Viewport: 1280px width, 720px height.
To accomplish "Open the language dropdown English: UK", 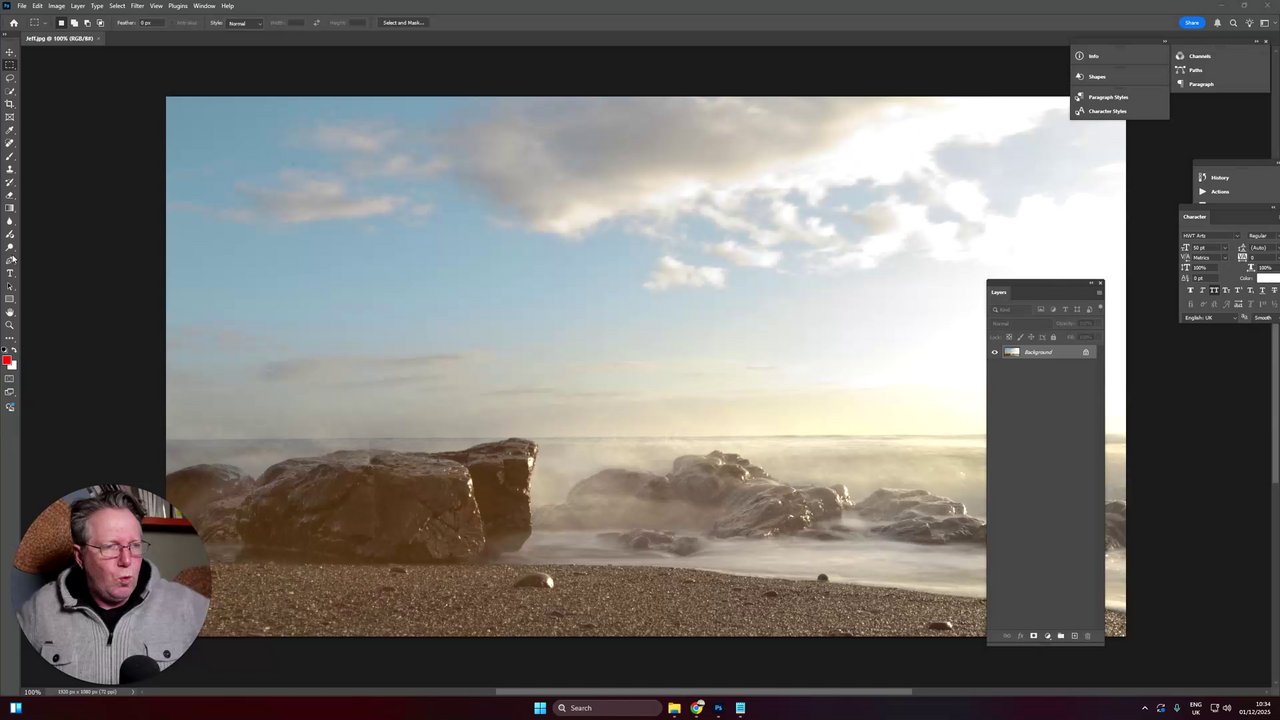I will [x=1210, y=318].
